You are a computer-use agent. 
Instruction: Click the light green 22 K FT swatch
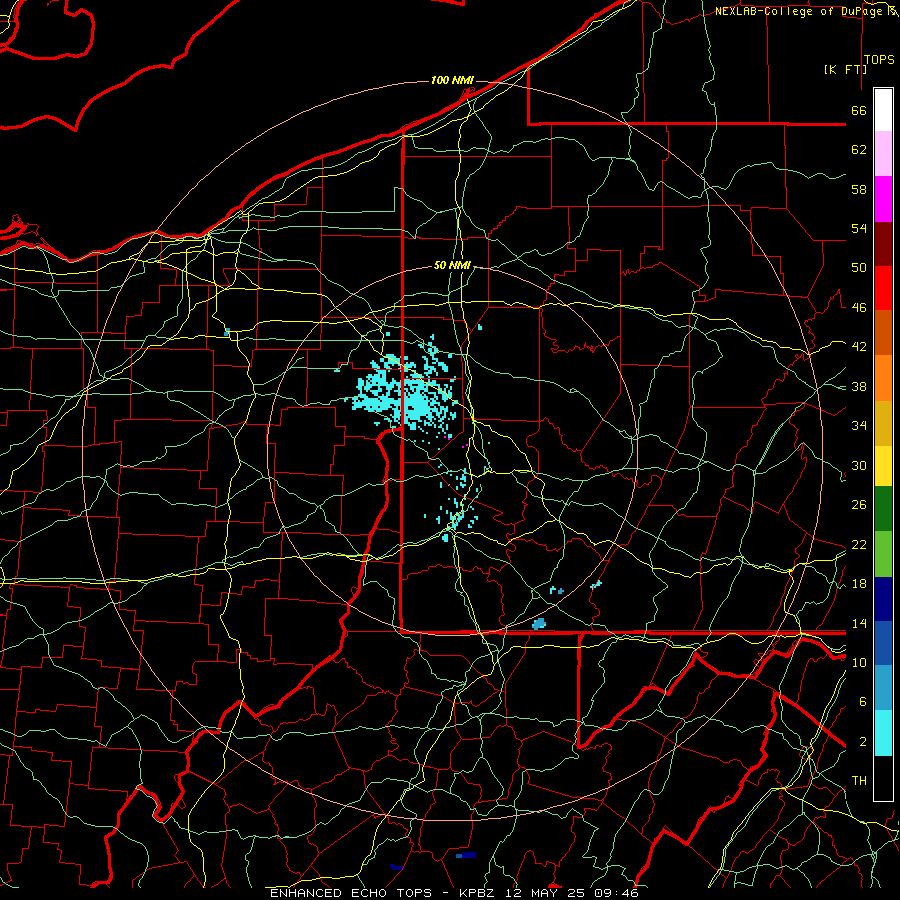tap(883, 554)
